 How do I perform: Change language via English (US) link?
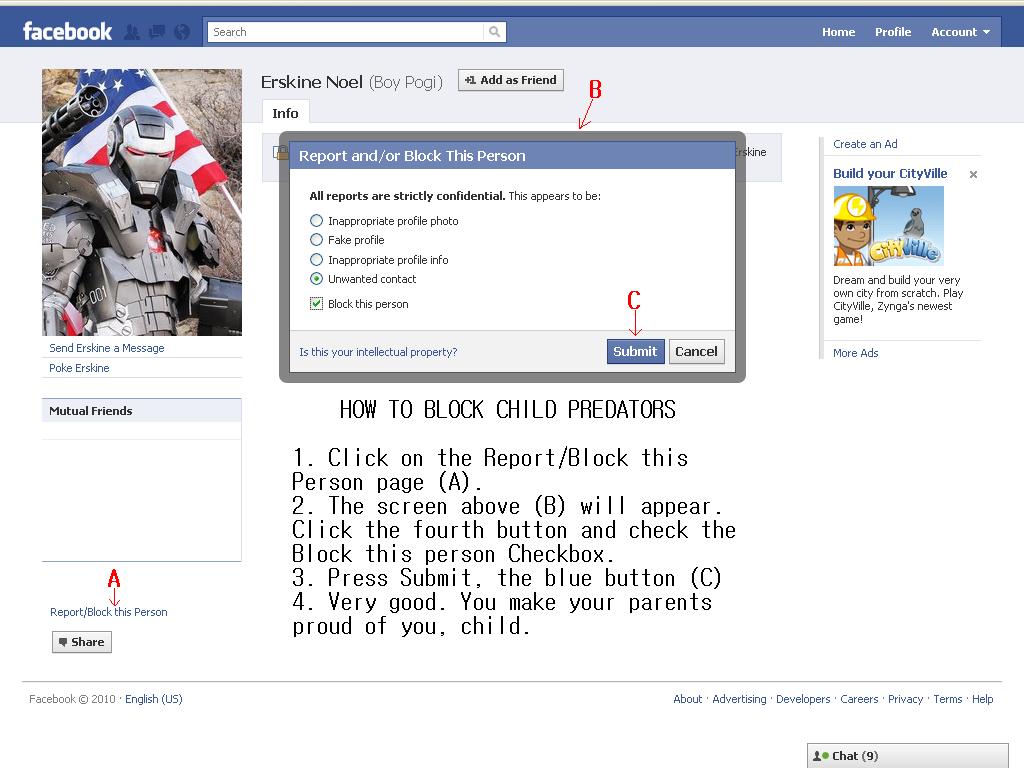click(x=153, y=699)
